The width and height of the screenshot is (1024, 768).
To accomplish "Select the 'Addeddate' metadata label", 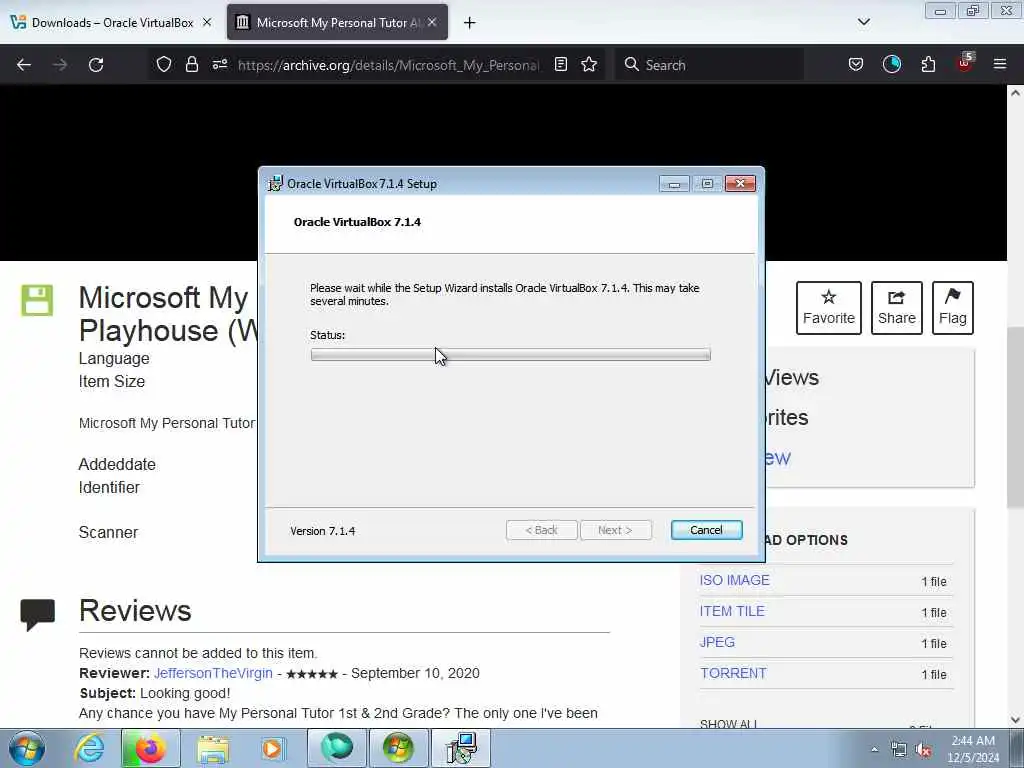I will [117, 464].
